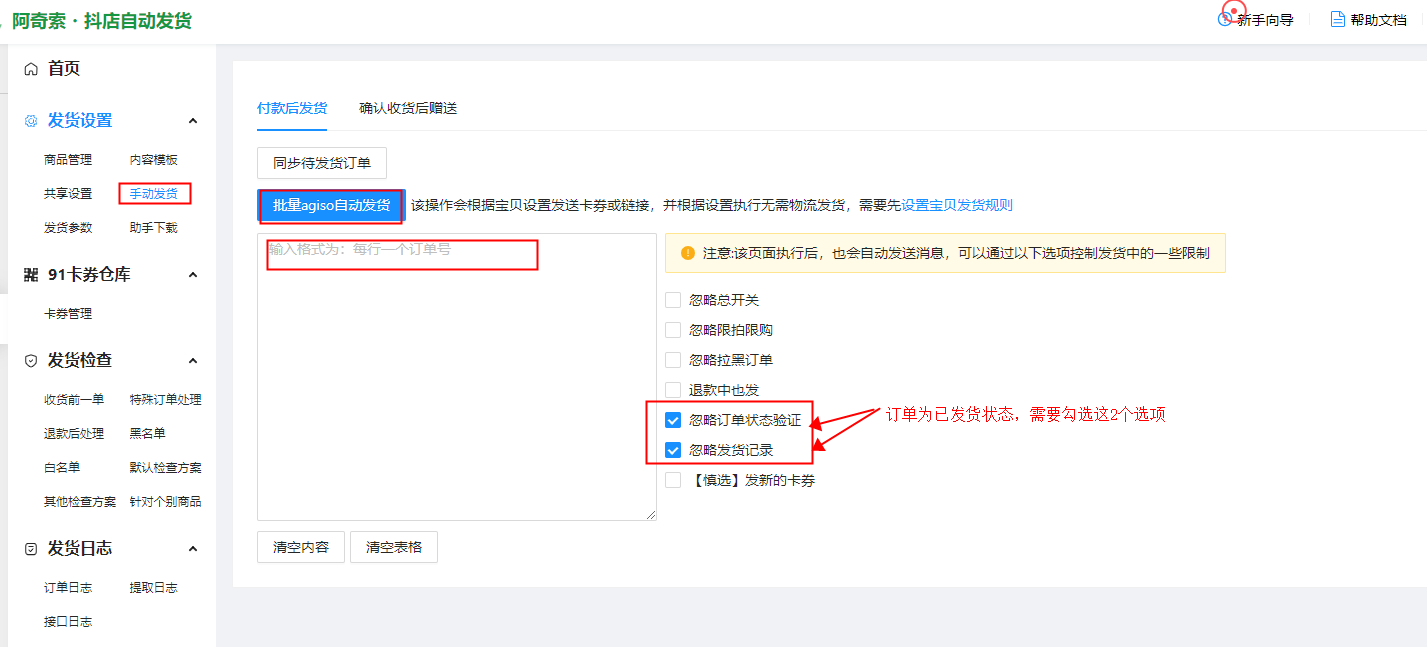The image size is (1427, 647).
Task: Open 其他检查方案 menu item
Action: click(80, 502)
